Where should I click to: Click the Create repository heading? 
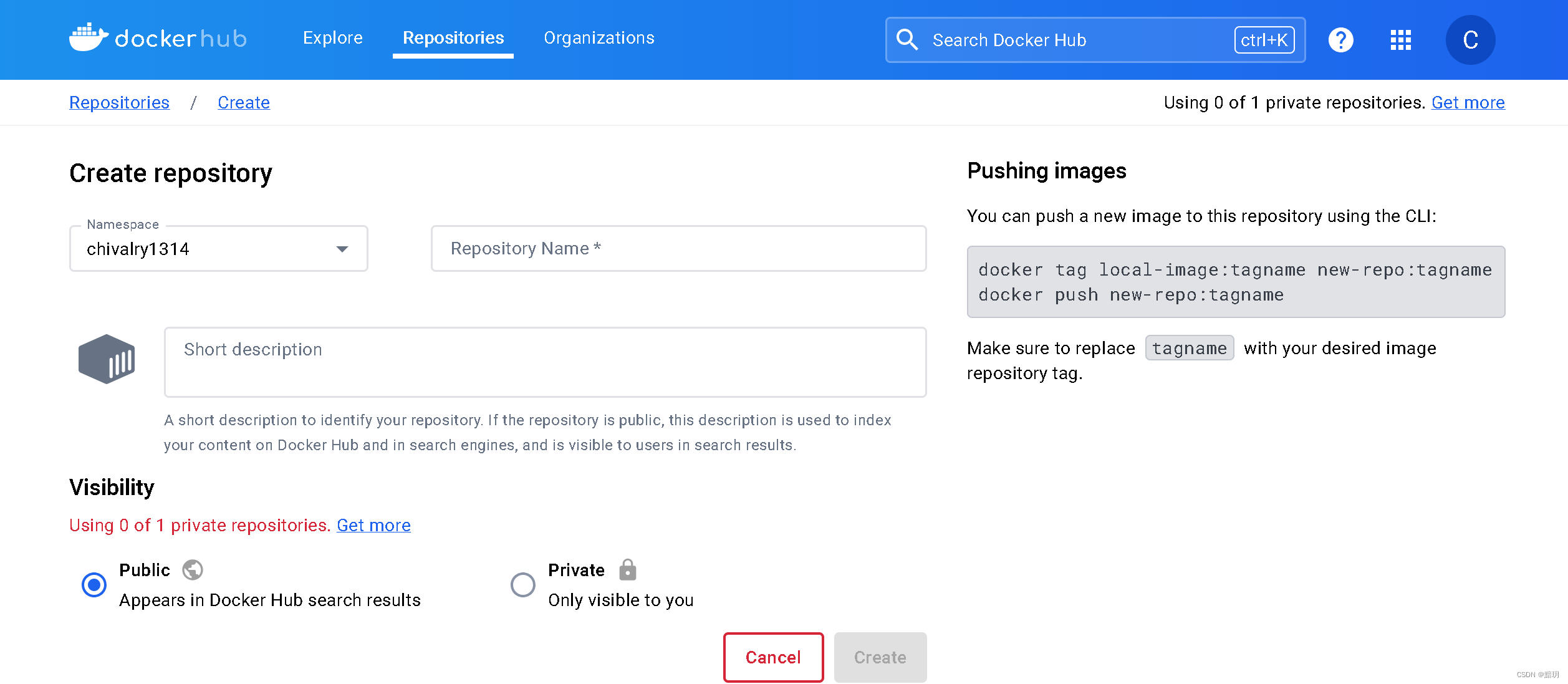[x=171, y=173]
